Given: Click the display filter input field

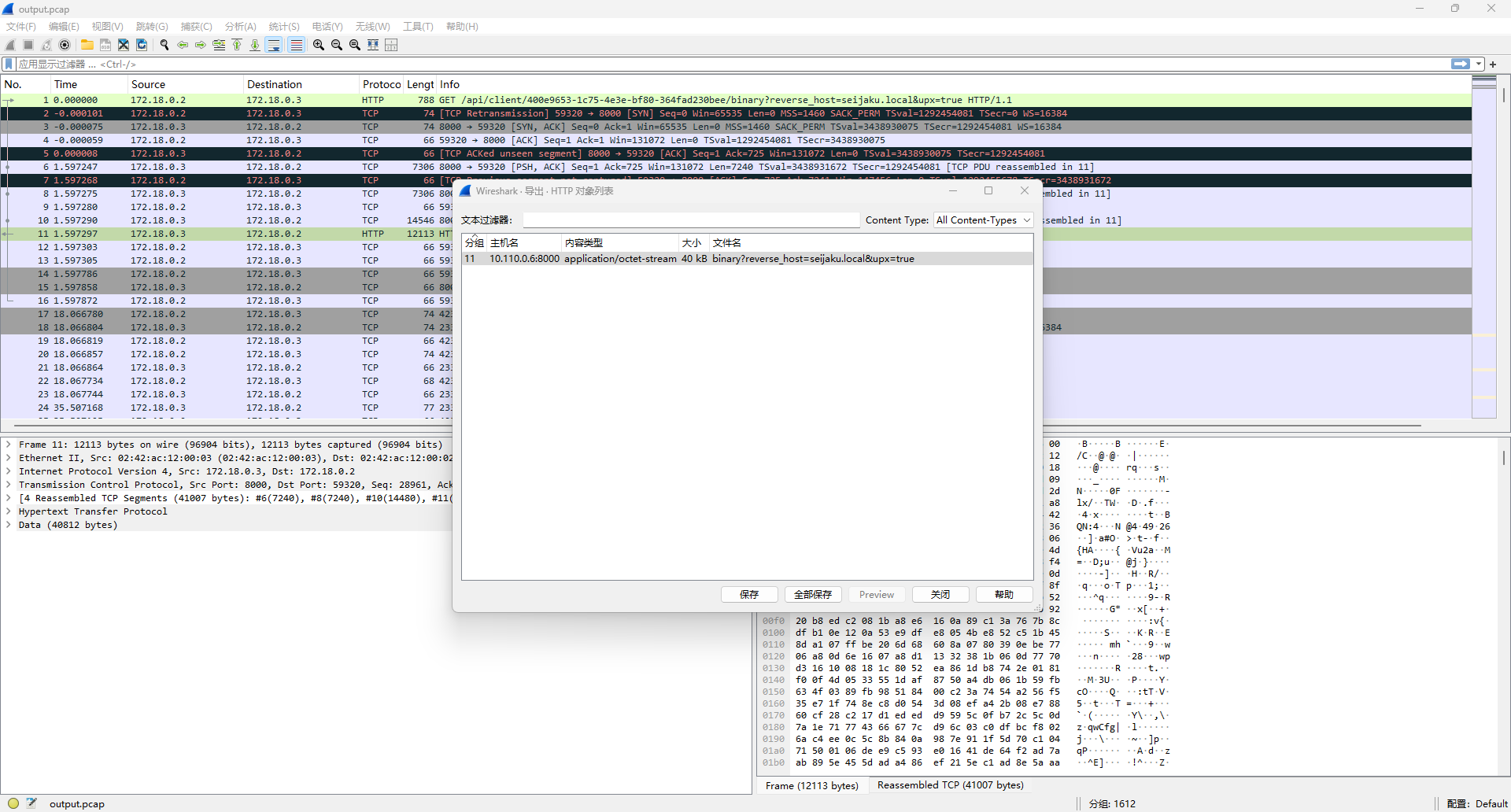Looking at the screenshot, I should [x=732, y=64].
